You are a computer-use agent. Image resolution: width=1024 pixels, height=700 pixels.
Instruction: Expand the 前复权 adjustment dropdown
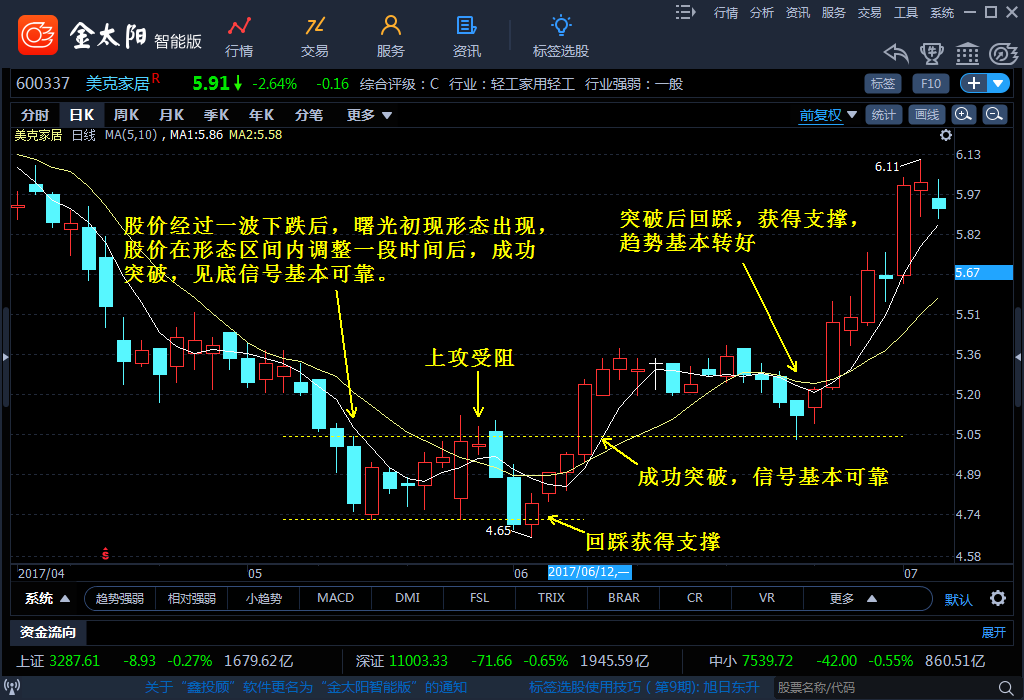[827, 115]
